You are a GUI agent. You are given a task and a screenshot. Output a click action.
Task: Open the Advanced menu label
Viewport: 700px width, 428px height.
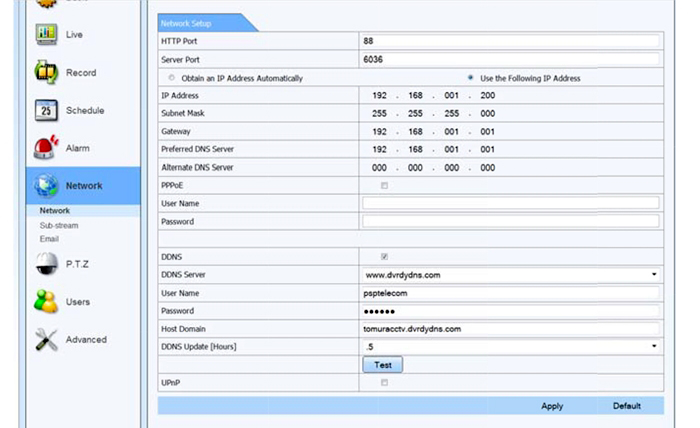86,340
